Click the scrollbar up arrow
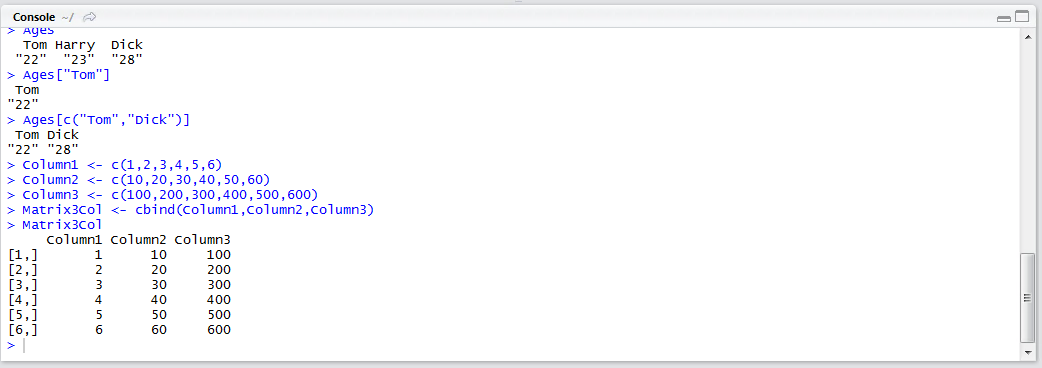This screenshot has width=1042, height=368. click(1027, 36)
